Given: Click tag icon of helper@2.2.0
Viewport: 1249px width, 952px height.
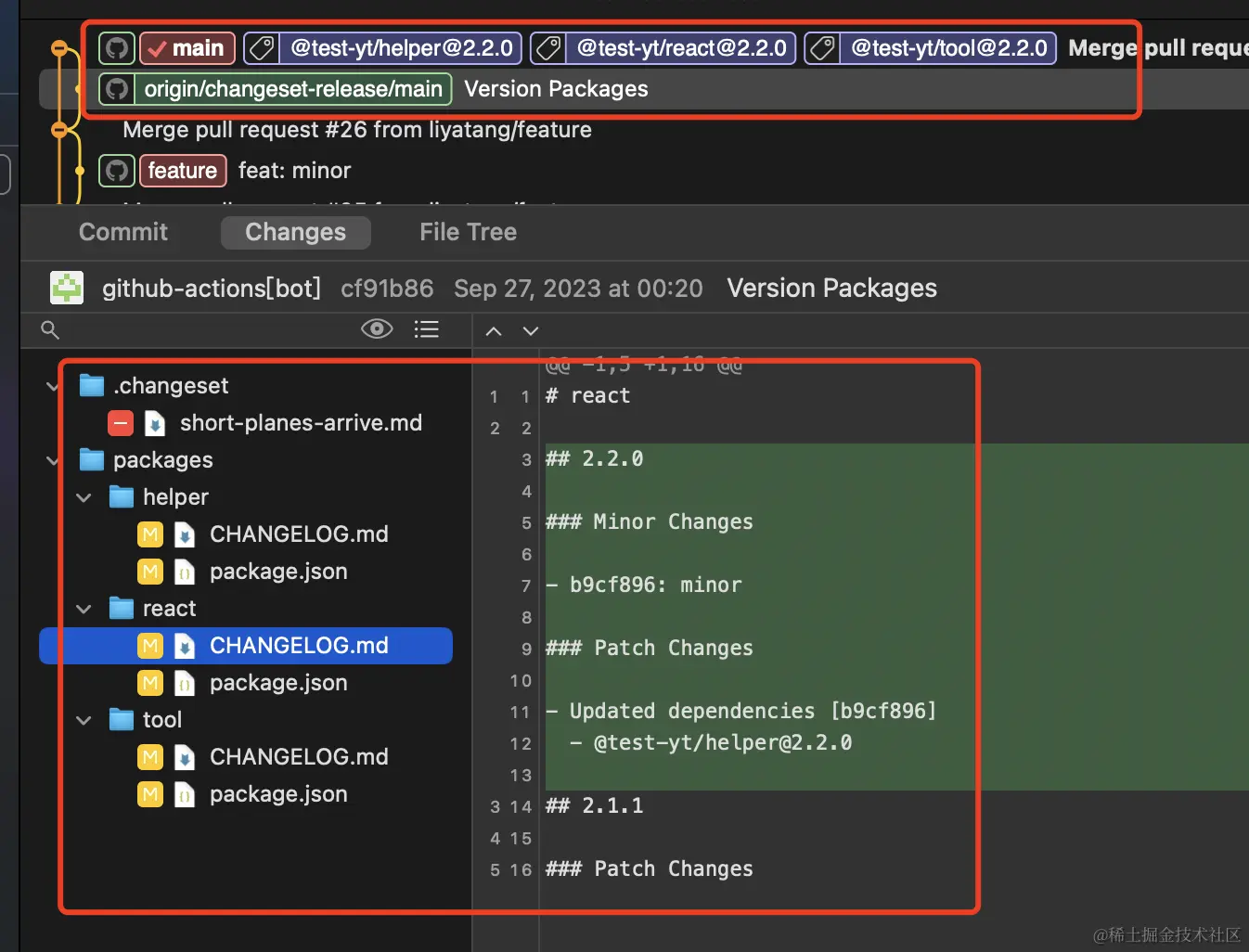Looking at the screenshot, I should (x=262, y=48).
